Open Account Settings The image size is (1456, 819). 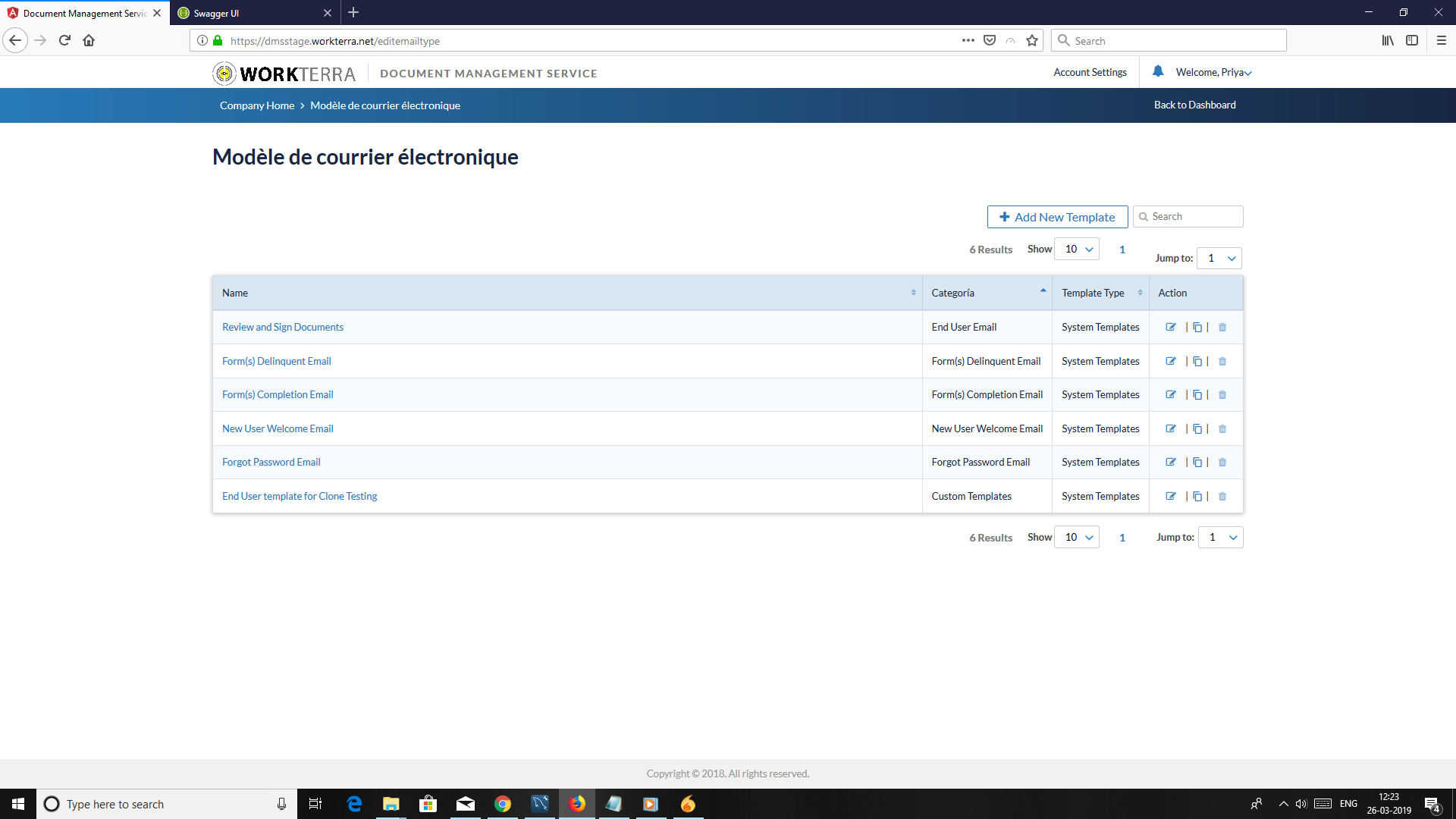tap(1090, 72)
